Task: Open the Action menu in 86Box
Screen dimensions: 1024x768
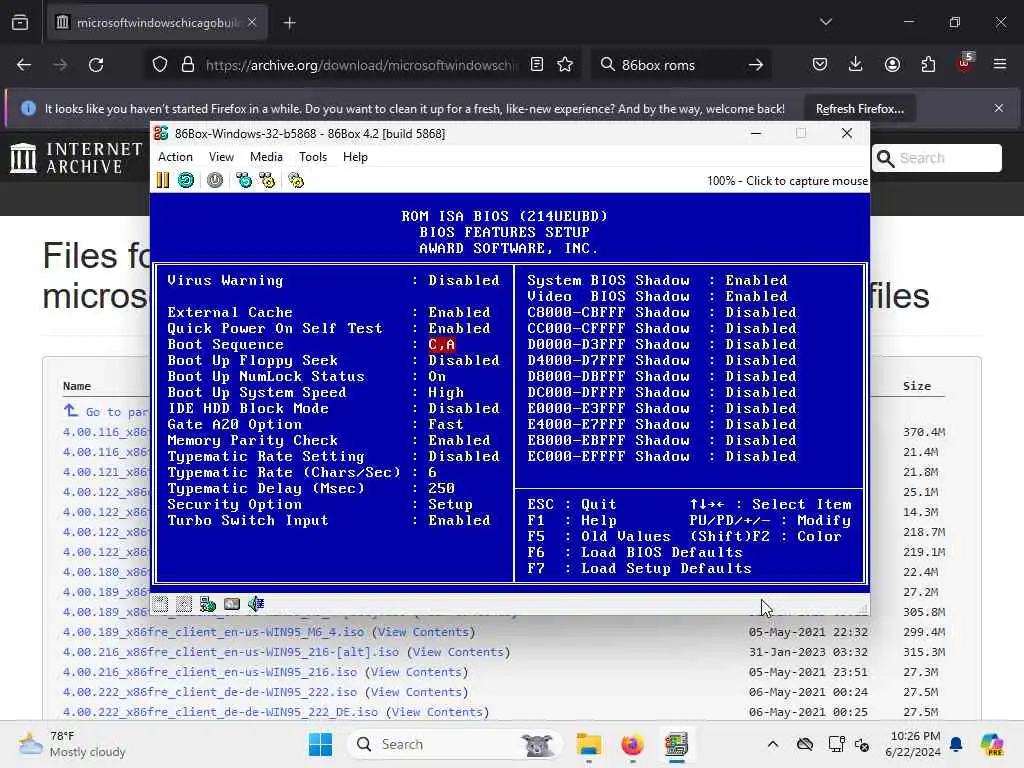Action: pyautogui.click(x=175, y=157)
